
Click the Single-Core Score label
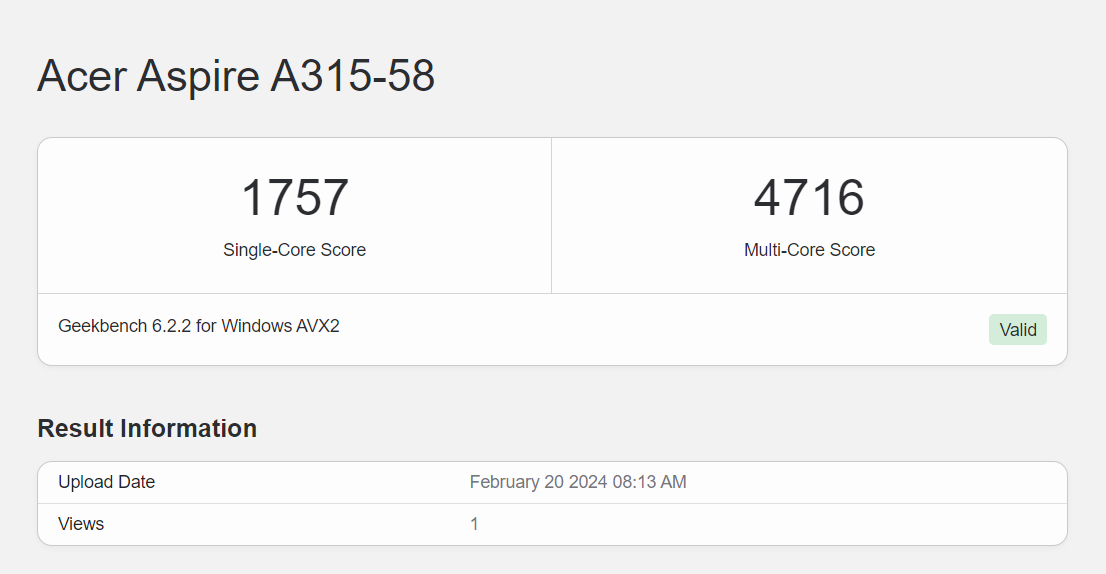pos(295,250)
